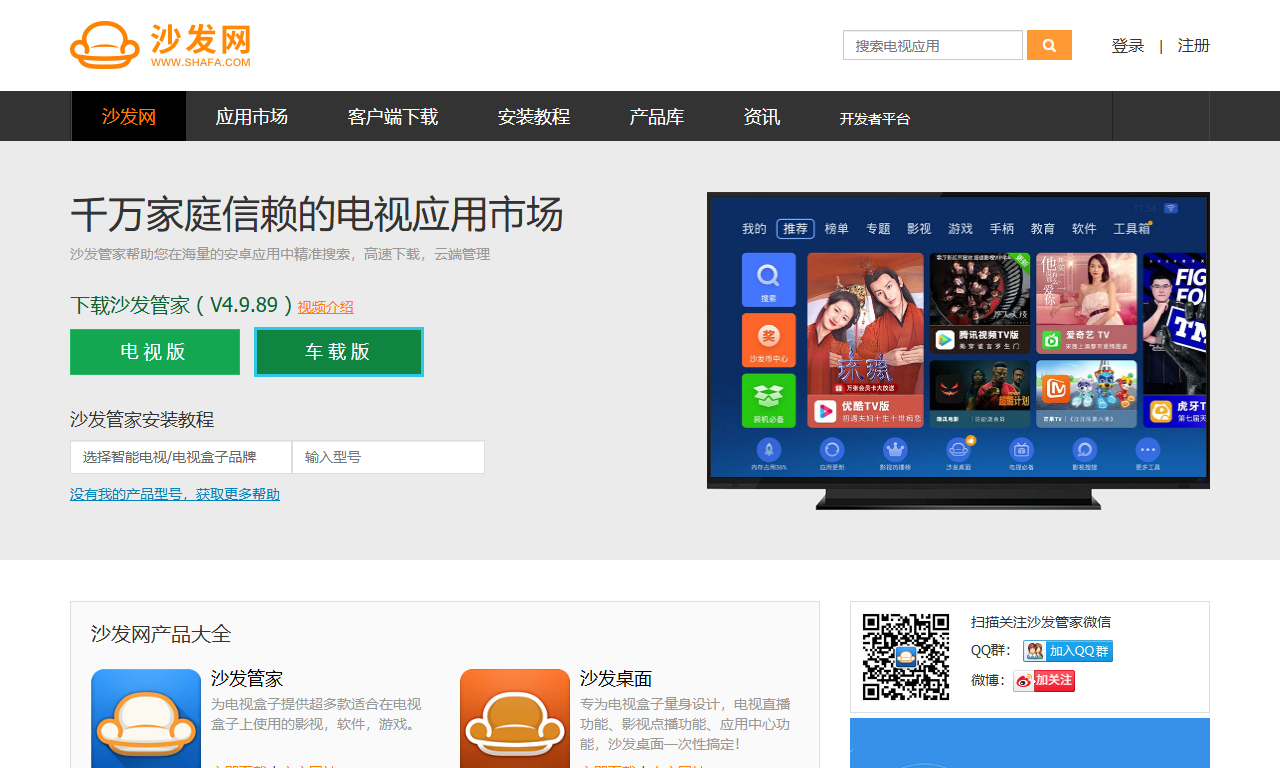Select the 沙发网 navigation tab
The width and height of the screenshot is (1280, 768).
click(x=129, y=116)
